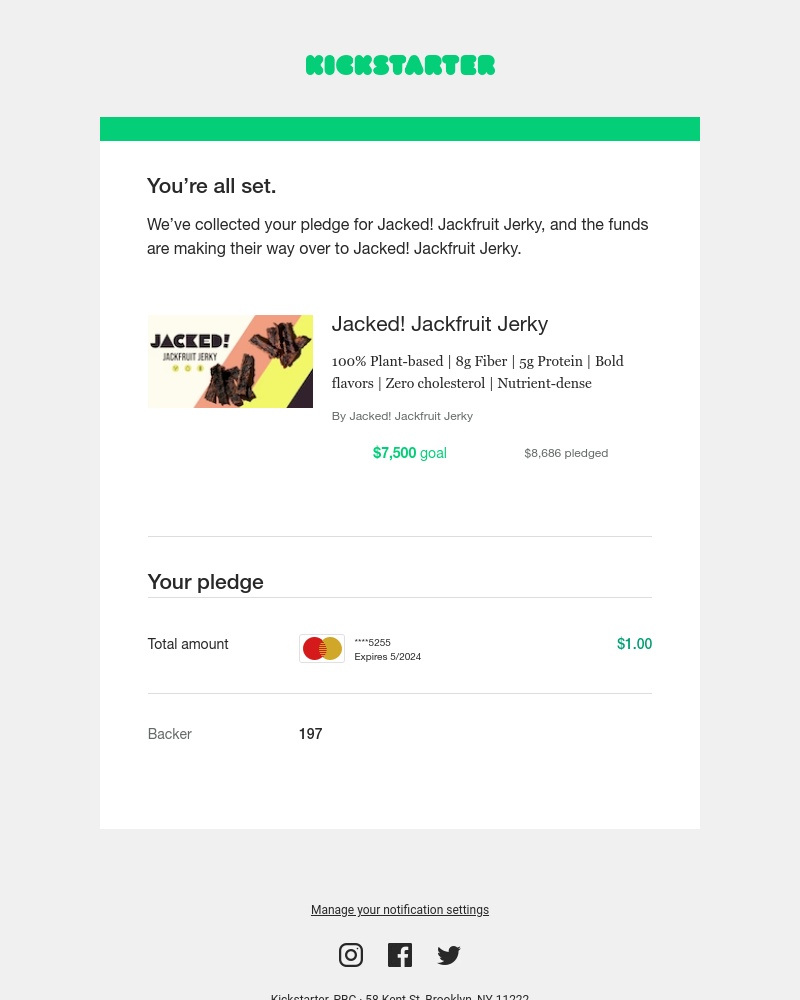Click the card expiration date 5/2024
Screen dimensions: 800x1000
tap(388, 656)
